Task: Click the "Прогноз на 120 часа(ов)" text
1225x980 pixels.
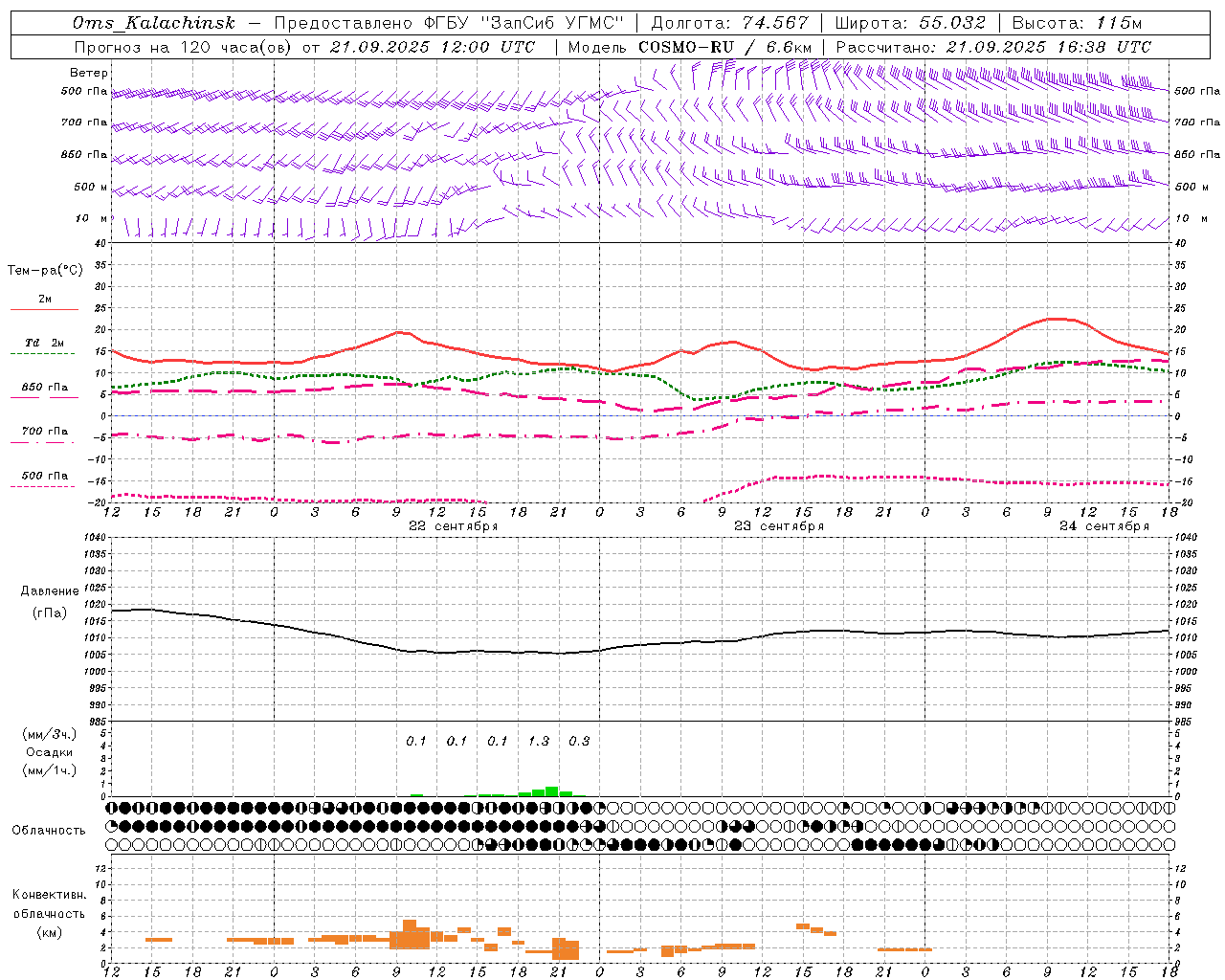Action: pos(184,47)
